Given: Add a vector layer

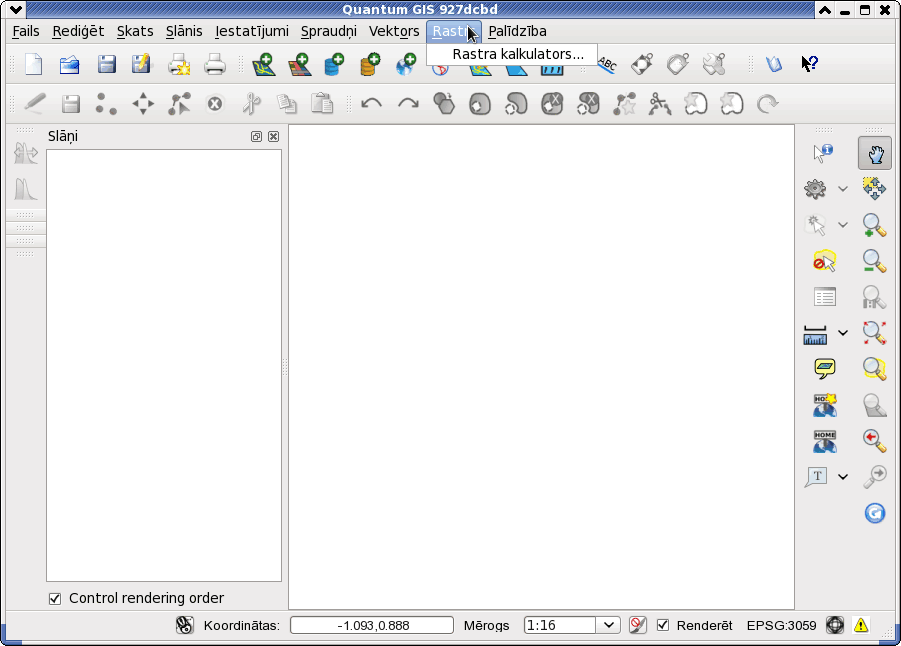Looking at the screenshot, I should (x=264, y=64).
